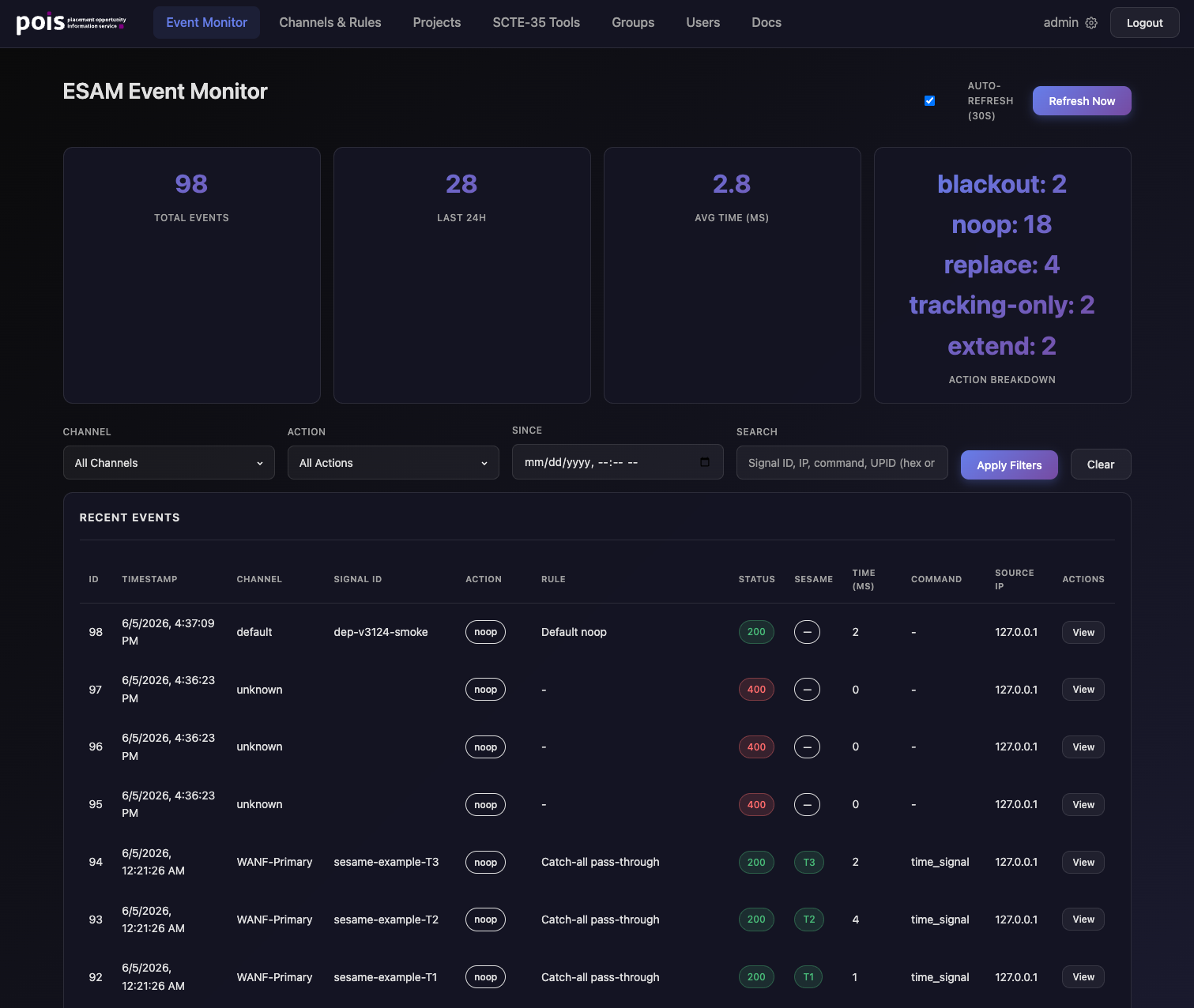This screenshot has height=1008, width=1194.
Task: Open the All Channels dropdown
Action: [x=169, y=463]
